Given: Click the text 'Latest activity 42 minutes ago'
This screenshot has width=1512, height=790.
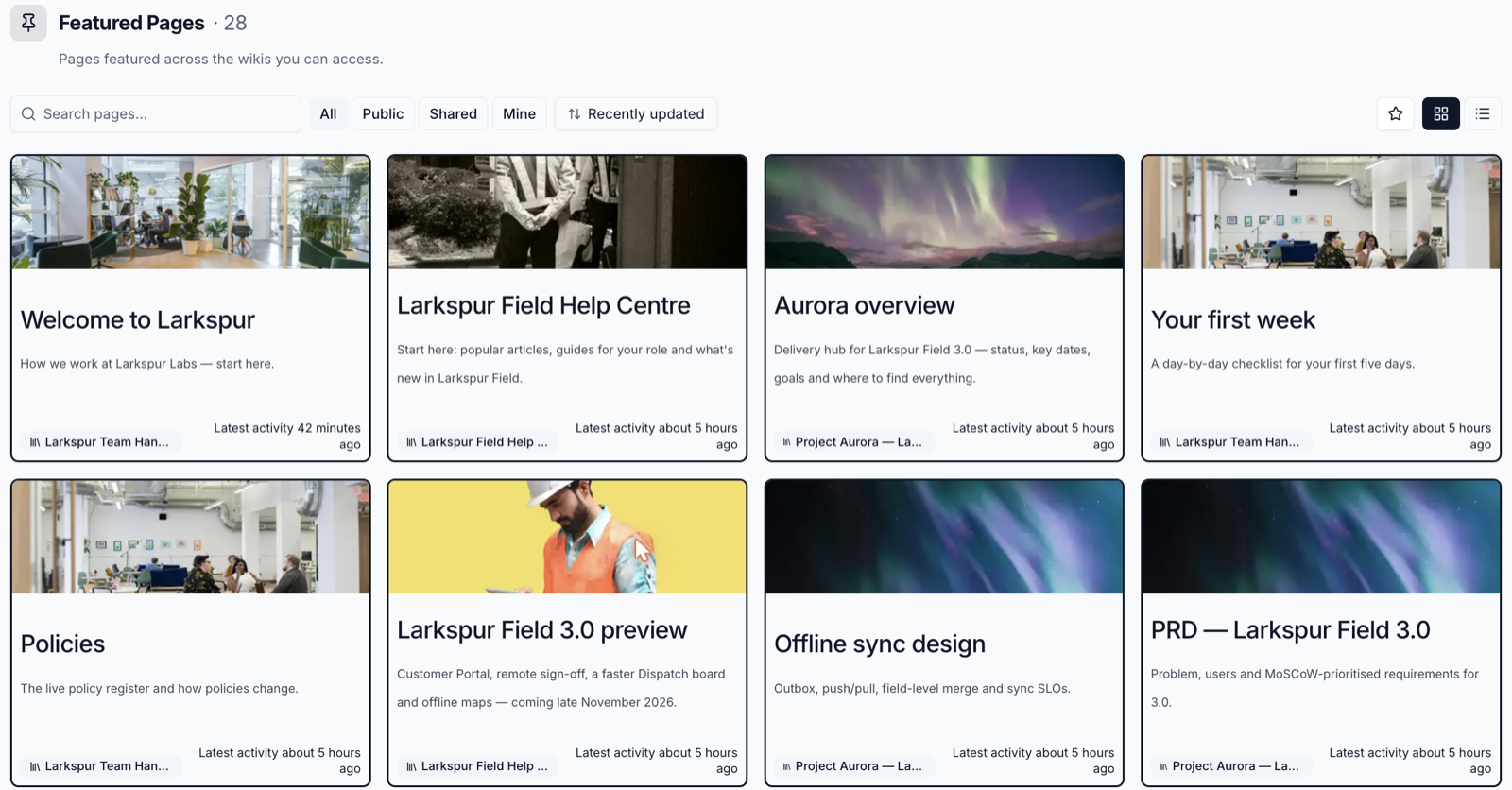Looking at the screenshot, I should [287, 437].
